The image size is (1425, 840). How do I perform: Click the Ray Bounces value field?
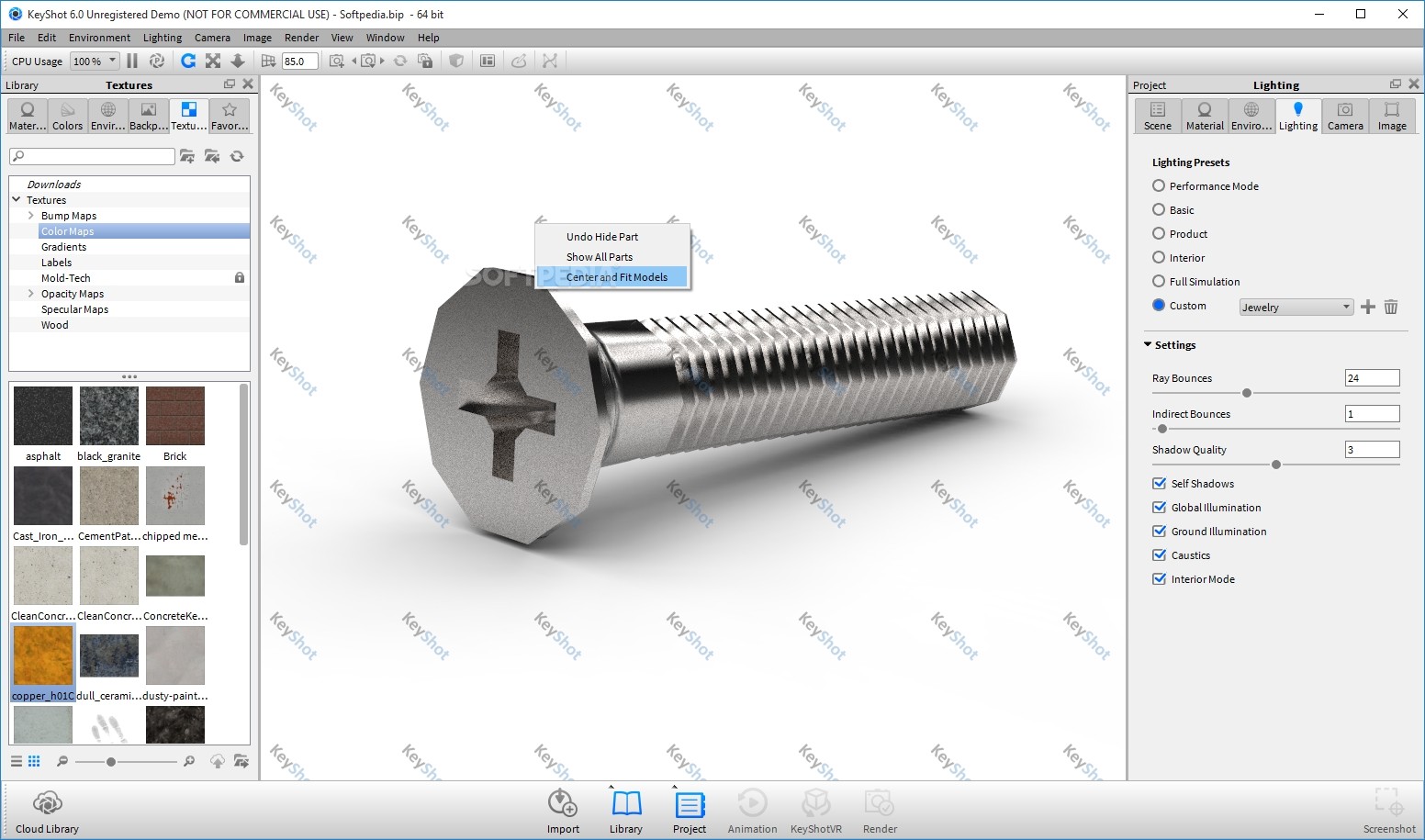click(1372, 377)
